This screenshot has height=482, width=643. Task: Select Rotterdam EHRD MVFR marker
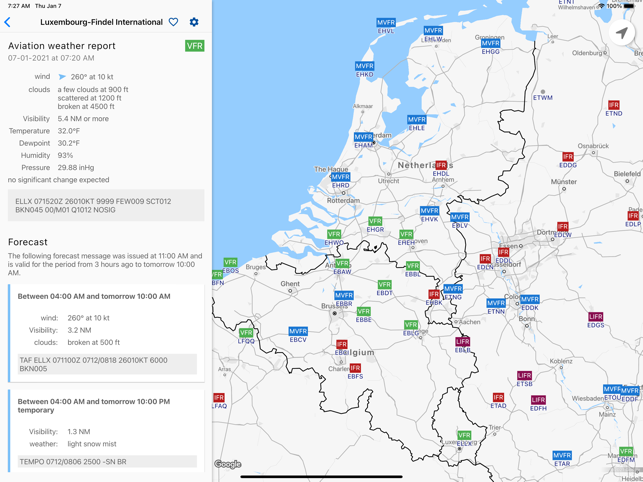click(x=341, y=177)
